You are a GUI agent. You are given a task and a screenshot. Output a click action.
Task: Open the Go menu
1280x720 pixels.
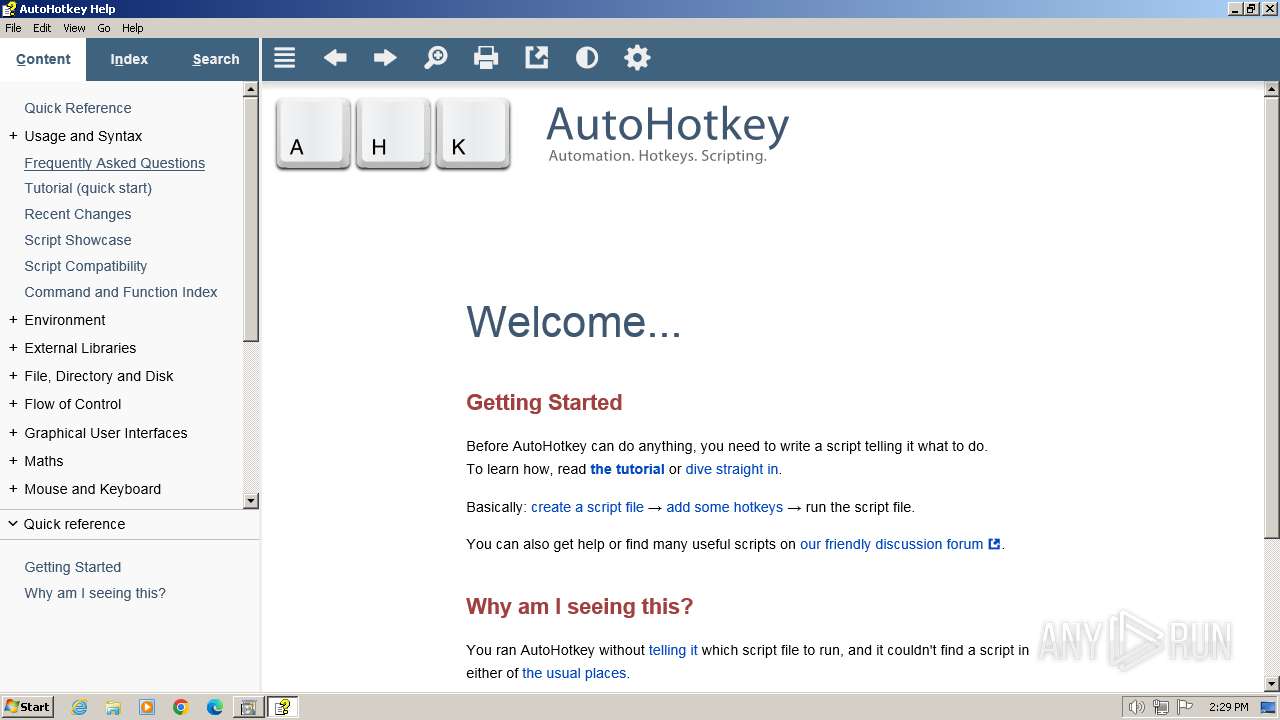point(104,28)
